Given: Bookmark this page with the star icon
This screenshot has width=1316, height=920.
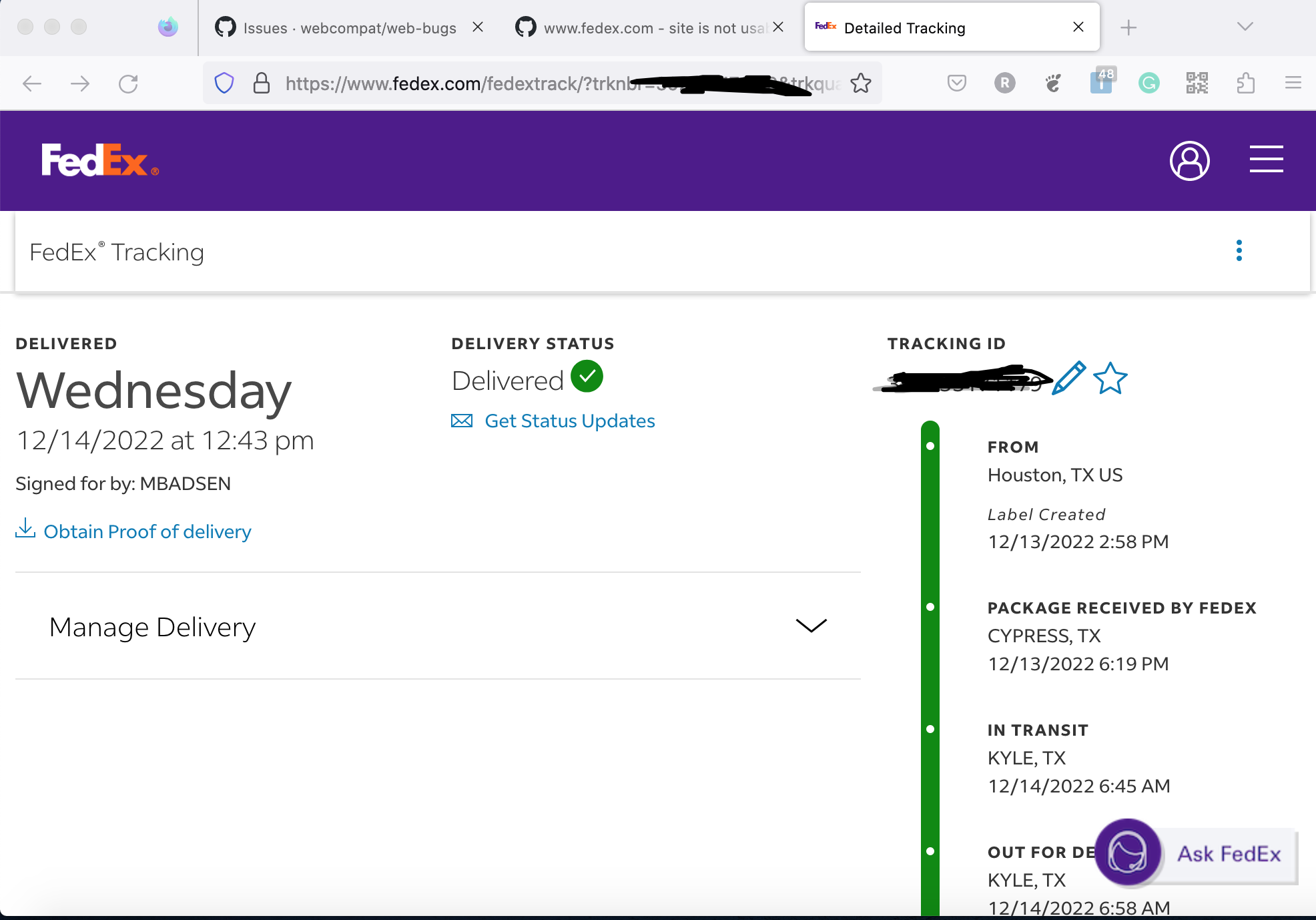Looking at the screenshot, I should click(x=862, y=83).
